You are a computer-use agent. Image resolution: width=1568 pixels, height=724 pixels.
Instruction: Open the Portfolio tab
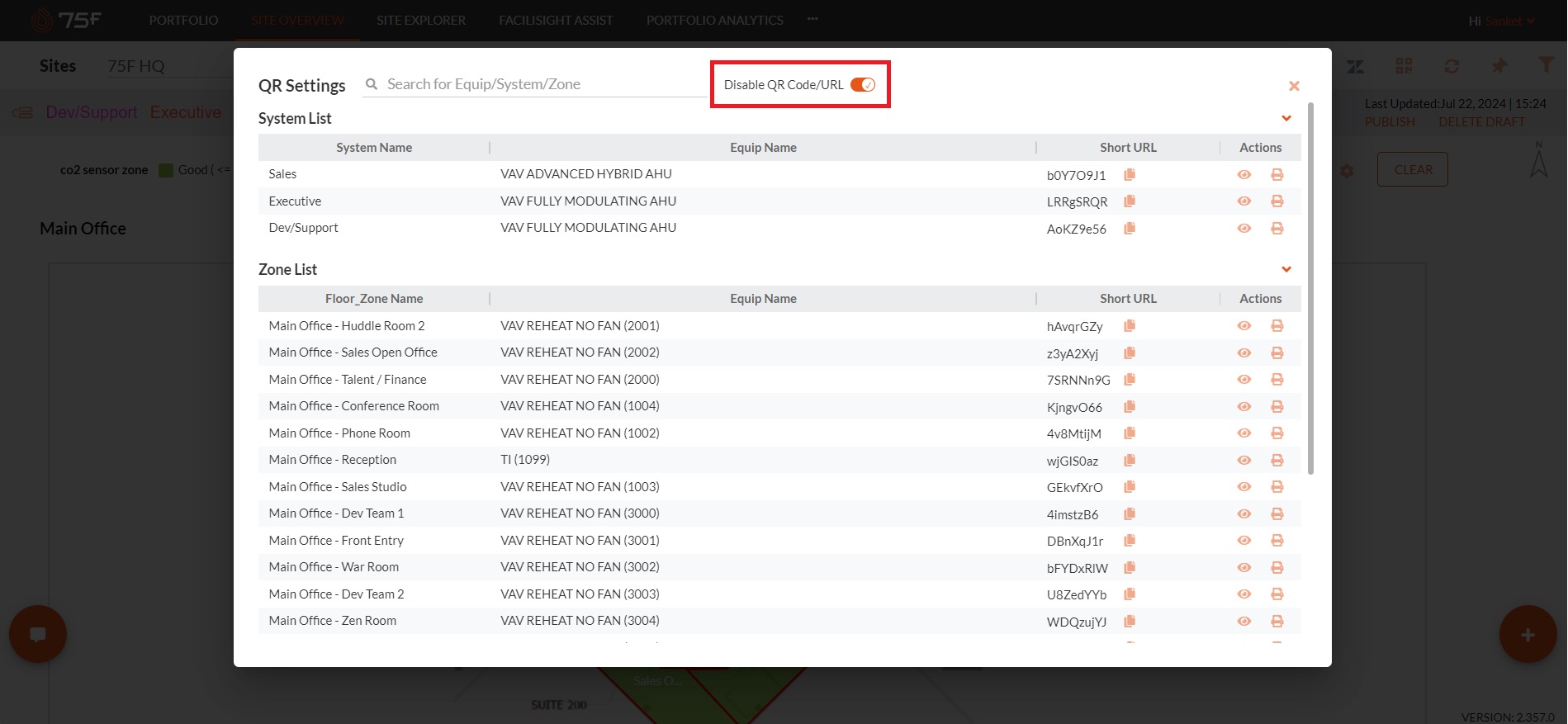tap(183, 20)
